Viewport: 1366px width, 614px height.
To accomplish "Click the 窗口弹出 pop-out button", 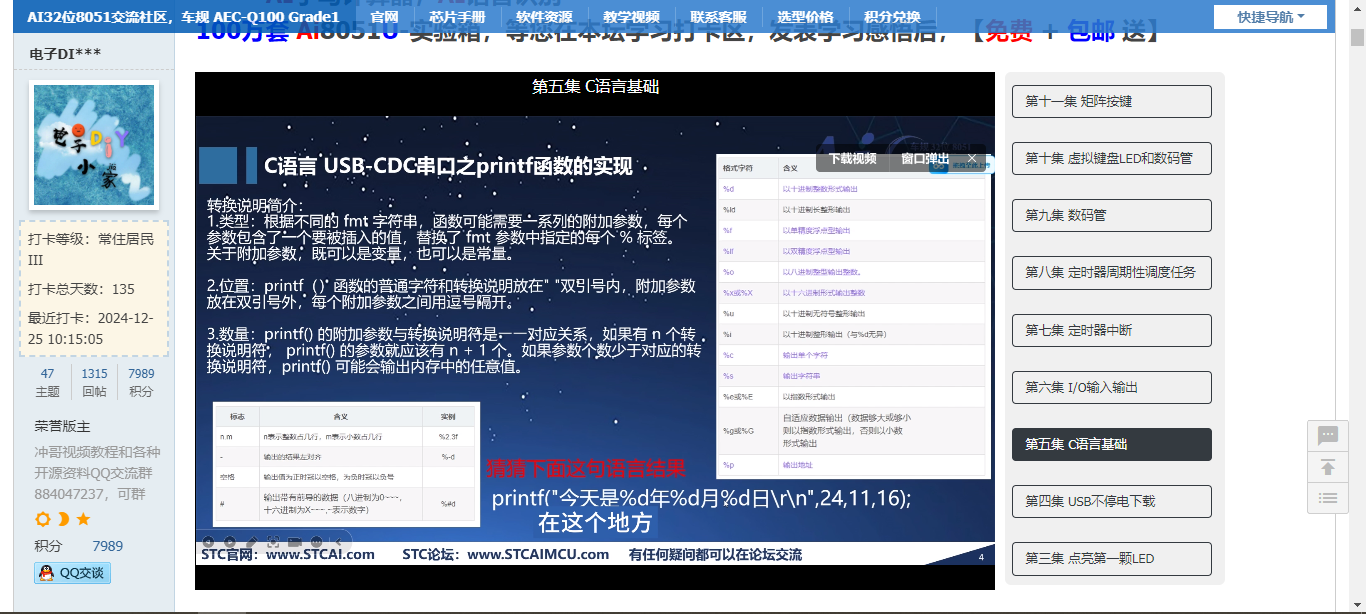I will [x=925, y=158].
